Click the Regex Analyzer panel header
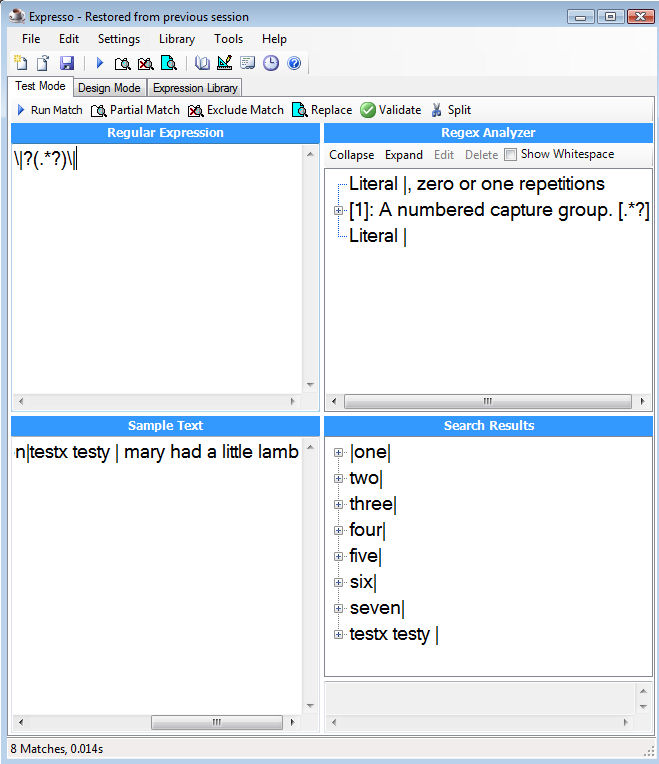The width and height of the screenshot is (659, 764). pyautogui.click(x=489, y=133)
